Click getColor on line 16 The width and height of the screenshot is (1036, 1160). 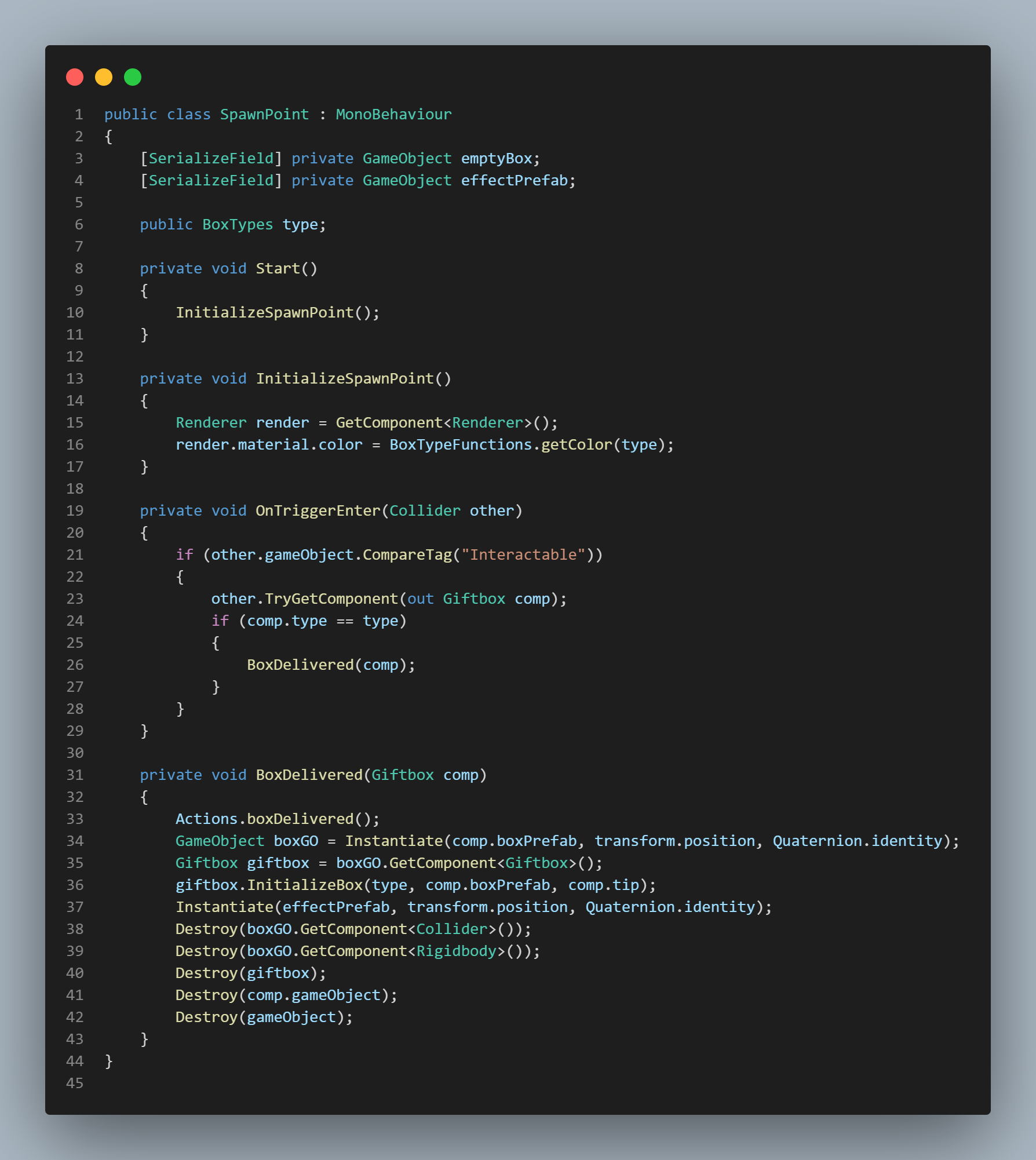(576, 444)
